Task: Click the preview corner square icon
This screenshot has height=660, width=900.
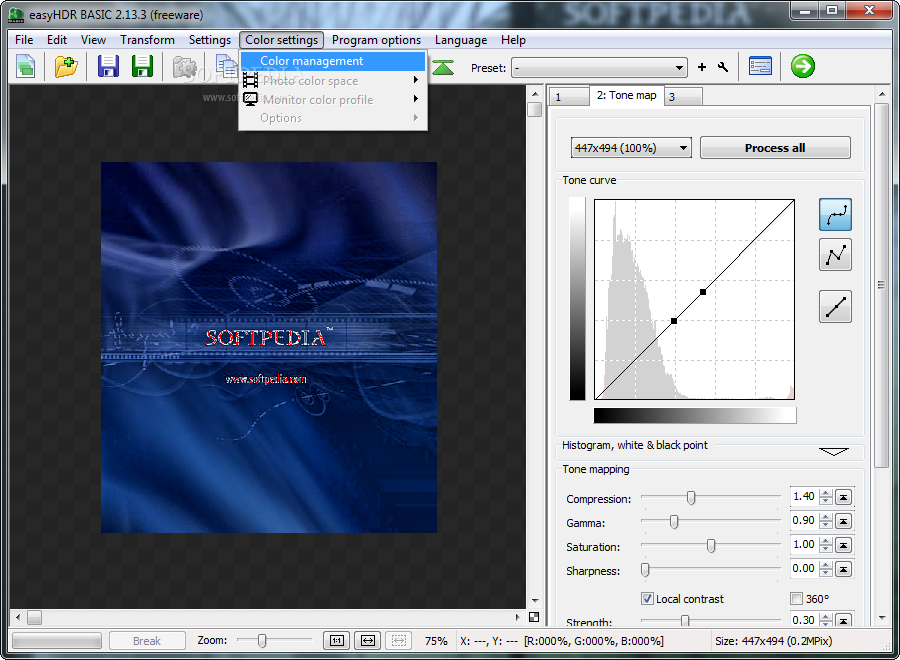Action: tap(534, 617)
